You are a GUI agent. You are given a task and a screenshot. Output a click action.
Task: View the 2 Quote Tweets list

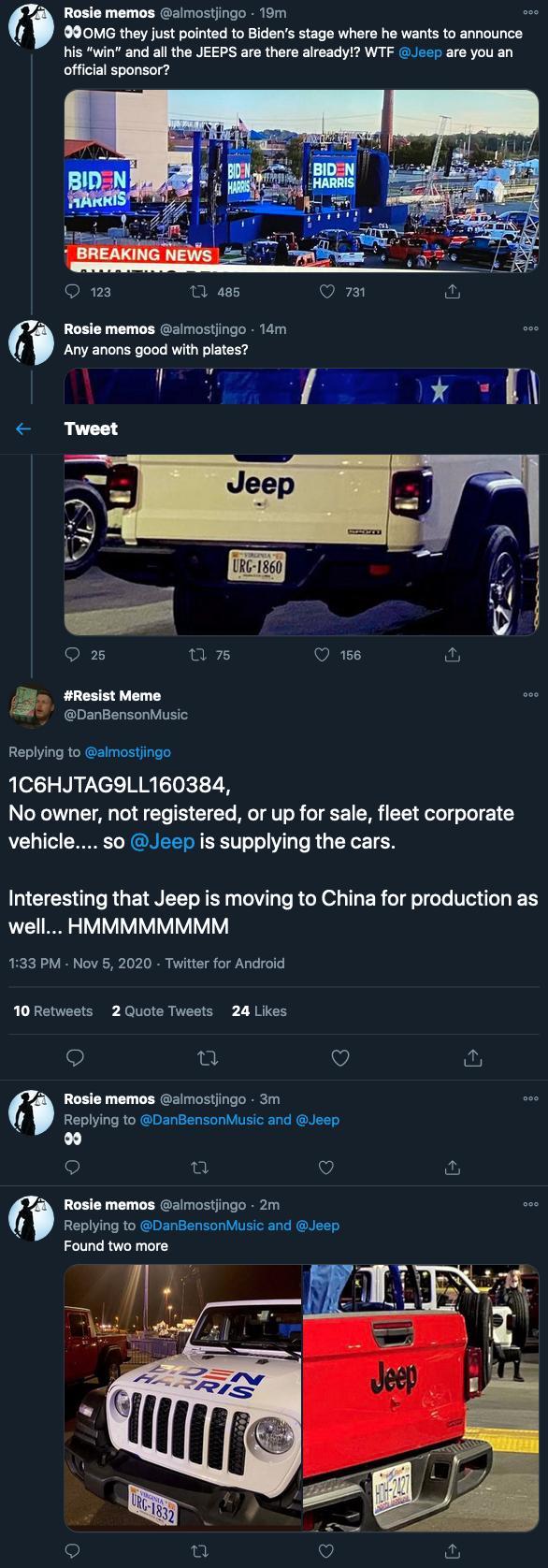pyautogui.click(x=162, y=1011)
